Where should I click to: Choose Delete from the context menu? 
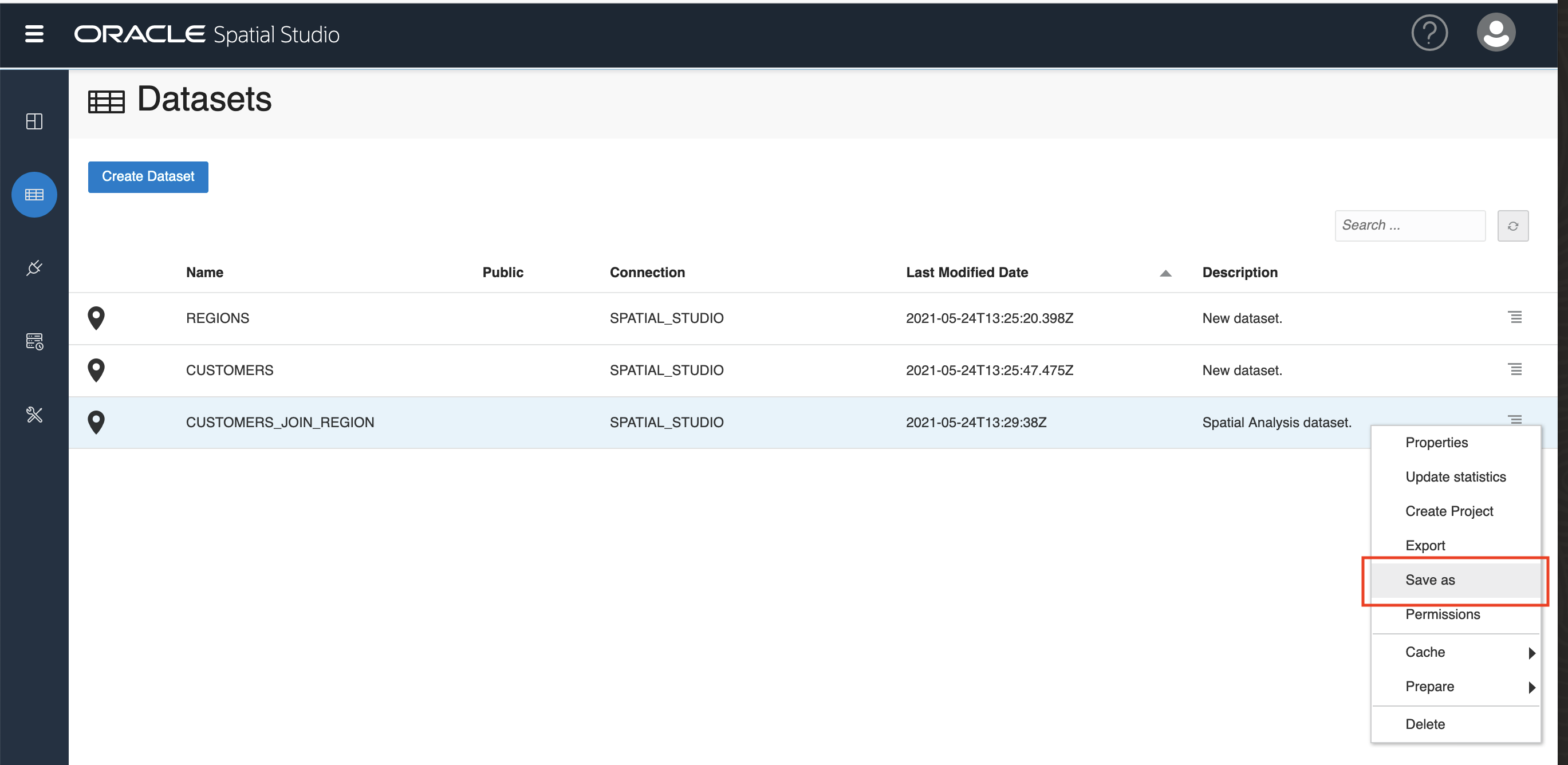click(1424, 724)
